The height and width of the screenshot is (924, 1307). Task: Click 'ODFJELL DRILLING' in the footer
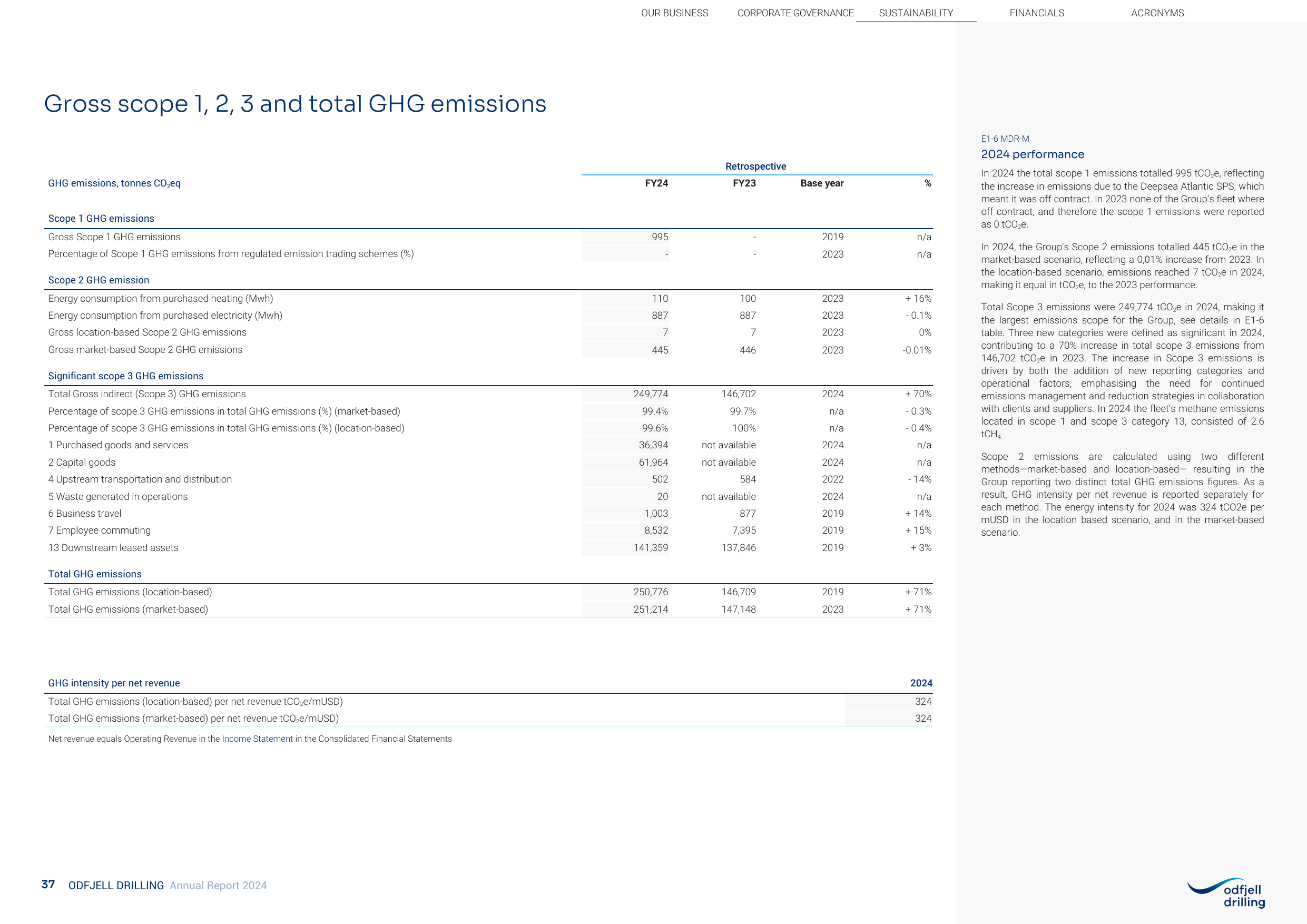(x=116, y=886)
